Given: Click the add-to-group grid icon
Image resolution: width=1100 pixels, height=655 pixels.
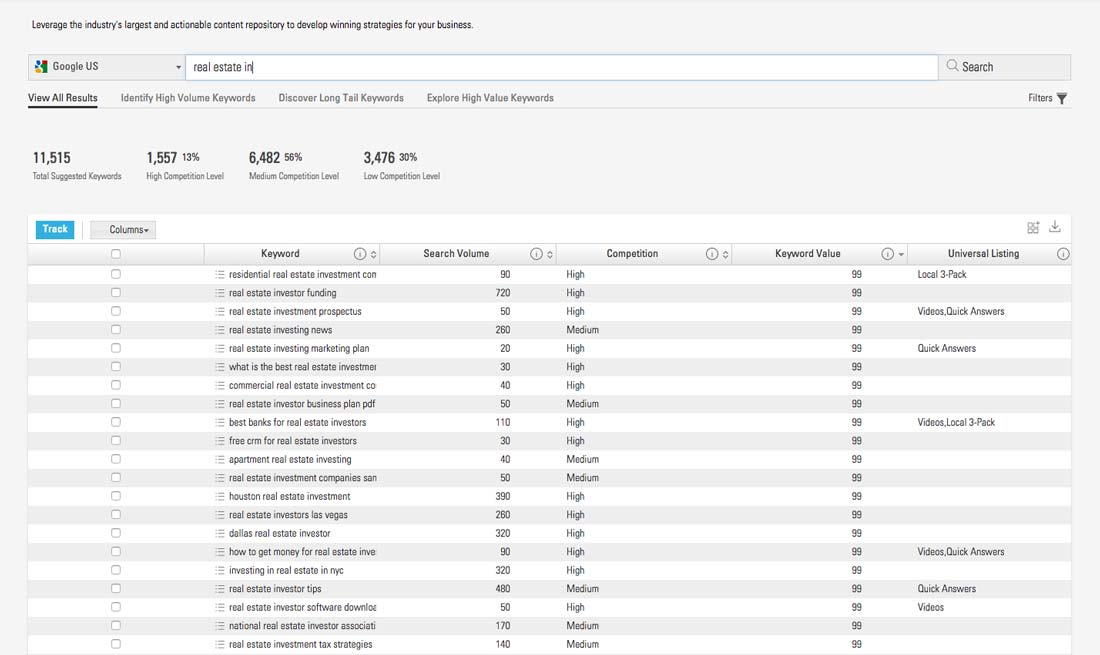Looking at the screenshot, I should click(x=1033, y=228).
